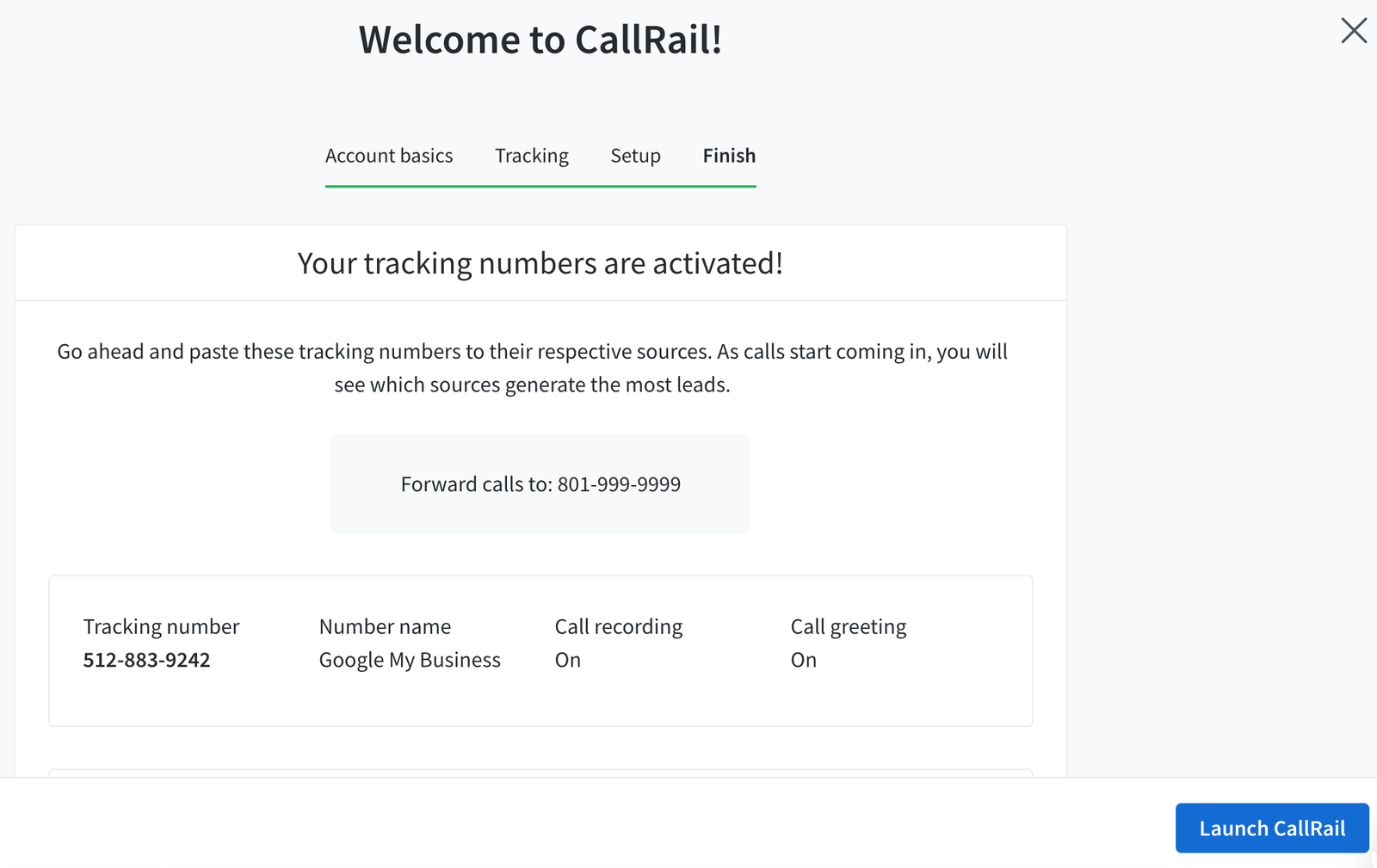Open the Tracking tab
Viewport: 1377px width, 868px height.
point(531,156)
